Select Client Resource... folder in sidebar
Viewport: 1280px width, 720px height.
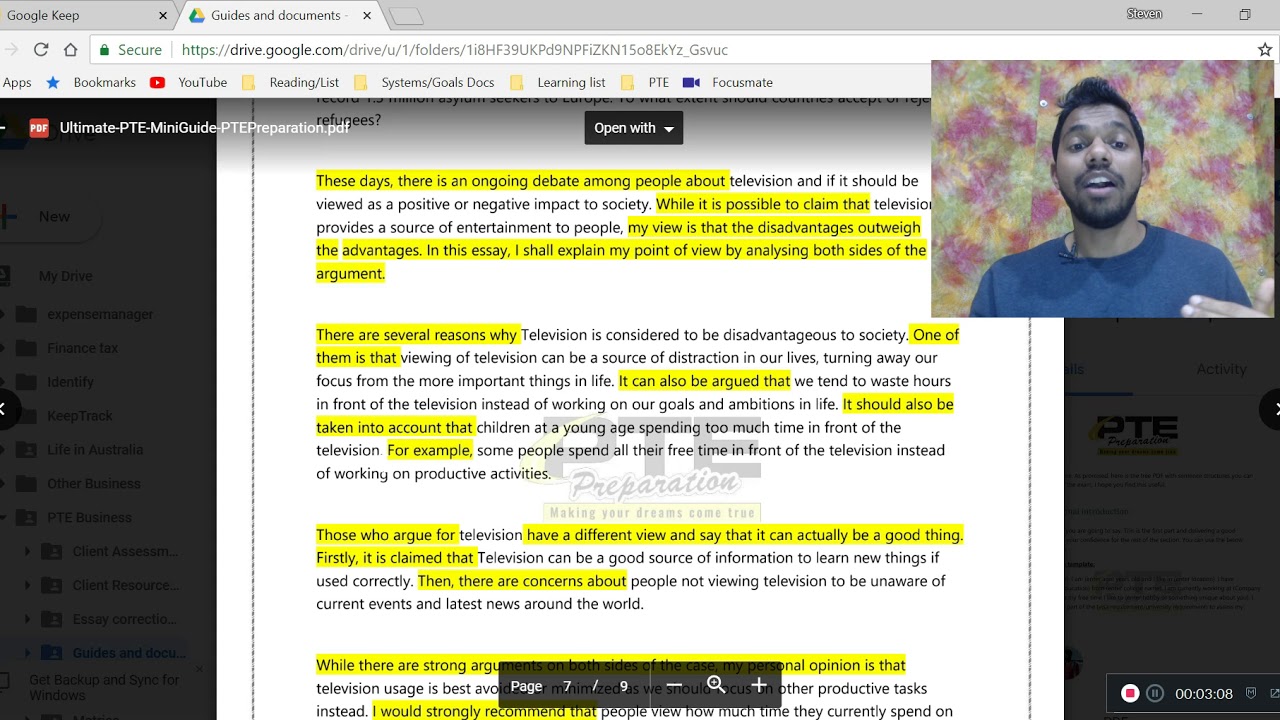pos(126,585)
